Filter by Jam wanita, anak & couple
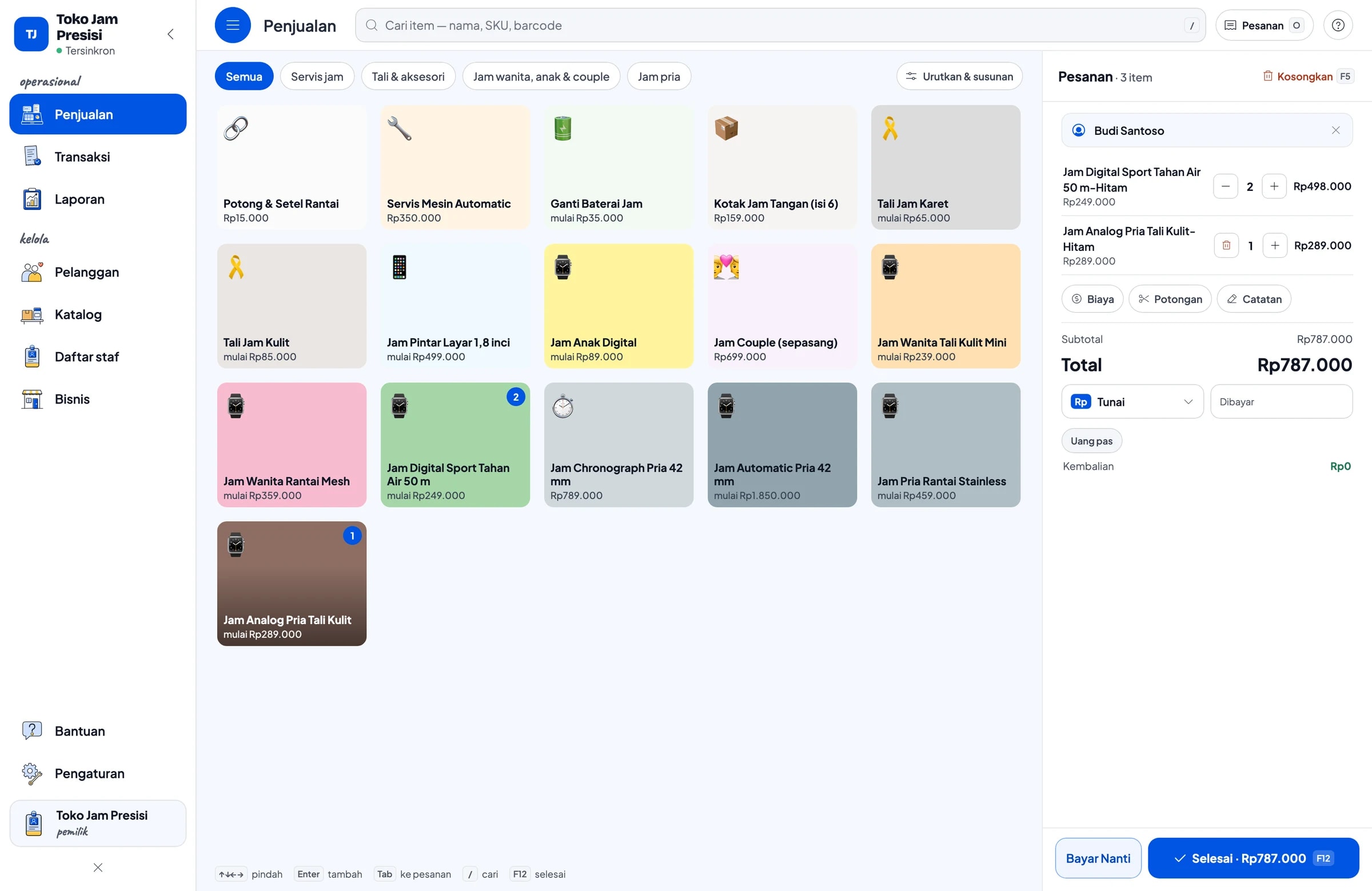1372x891 pixels. [541, 76]
